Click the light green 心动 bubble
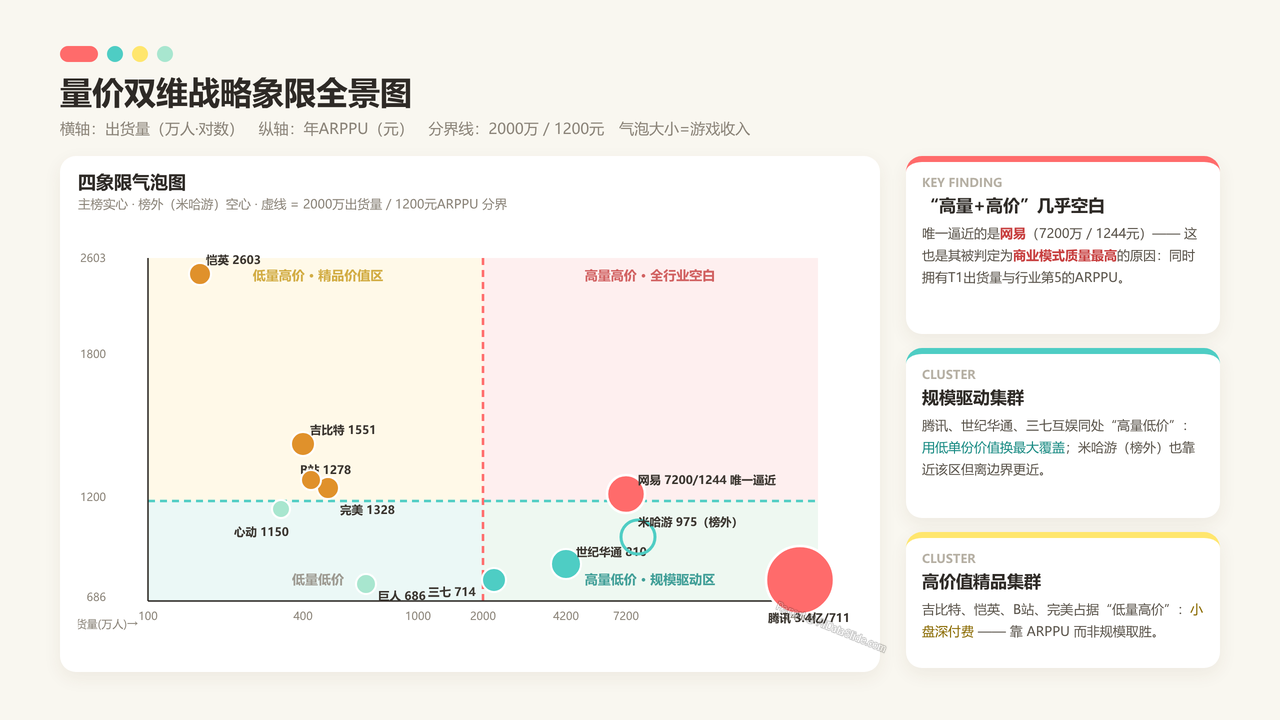Viewport: 1280px width, 720px height. (x=281, y=509)
